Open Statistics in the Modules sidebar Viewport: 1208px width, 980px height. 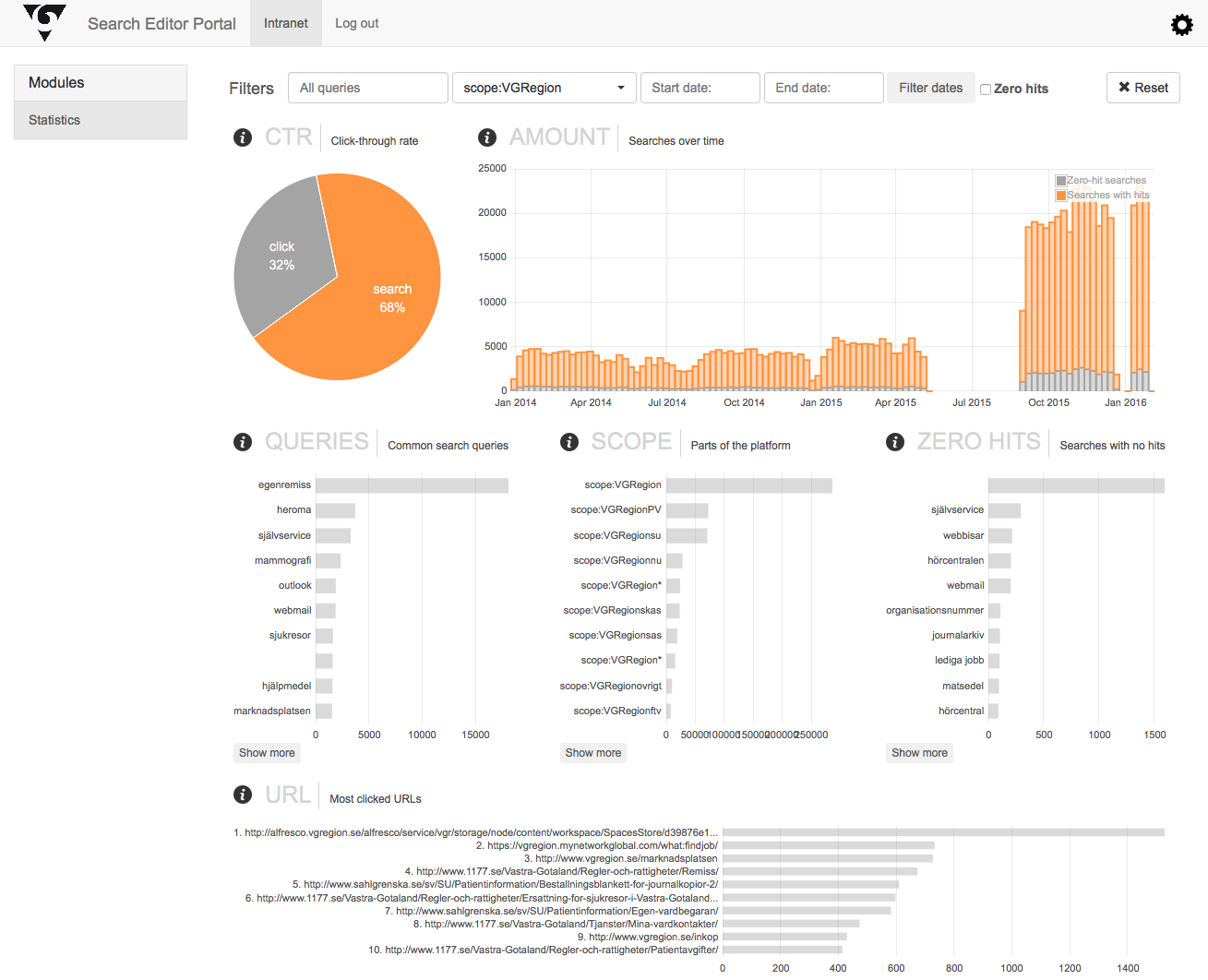54,120
